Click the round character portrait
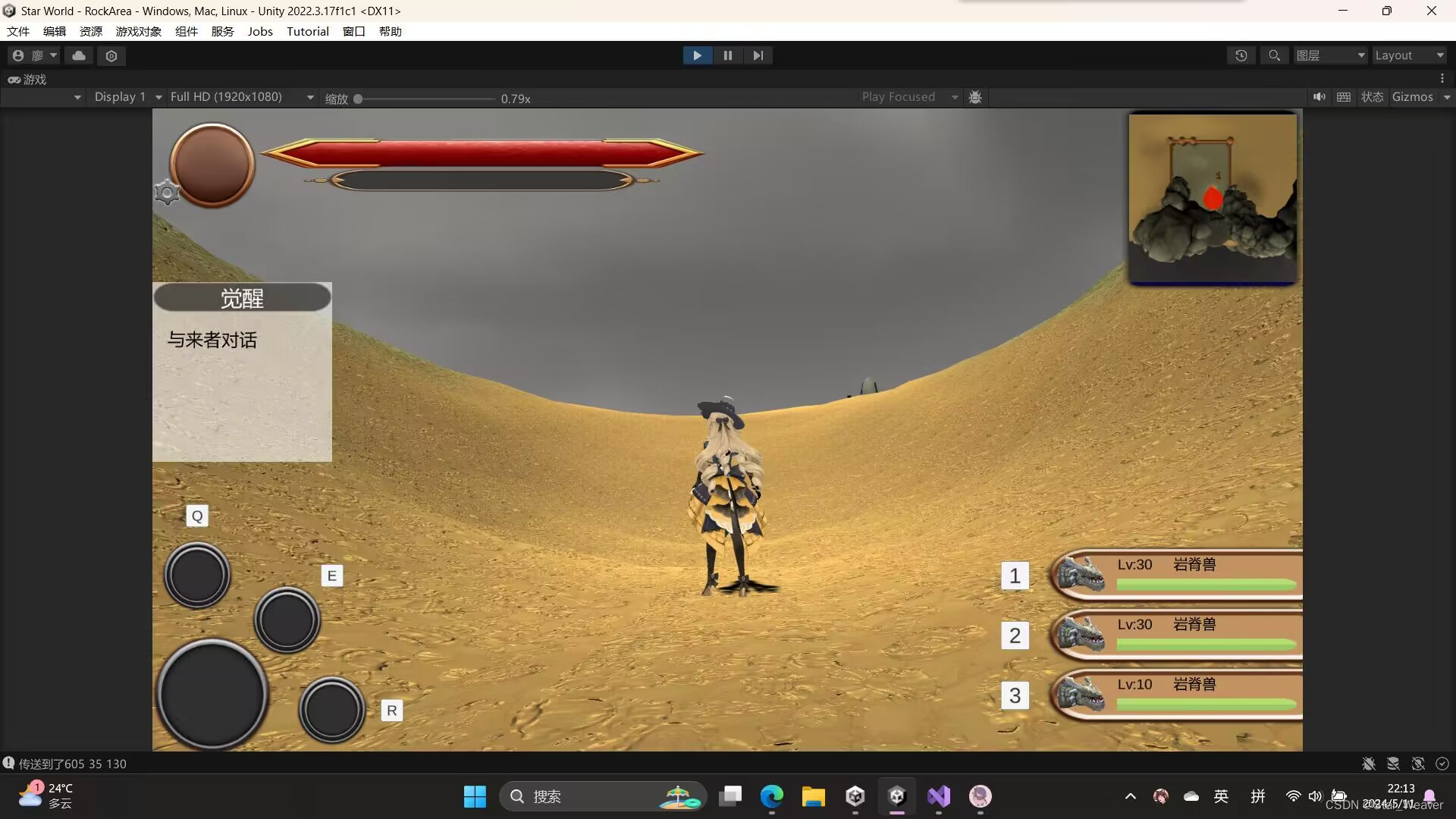Screen dimensions: 1456x819 tap(212, 165)
